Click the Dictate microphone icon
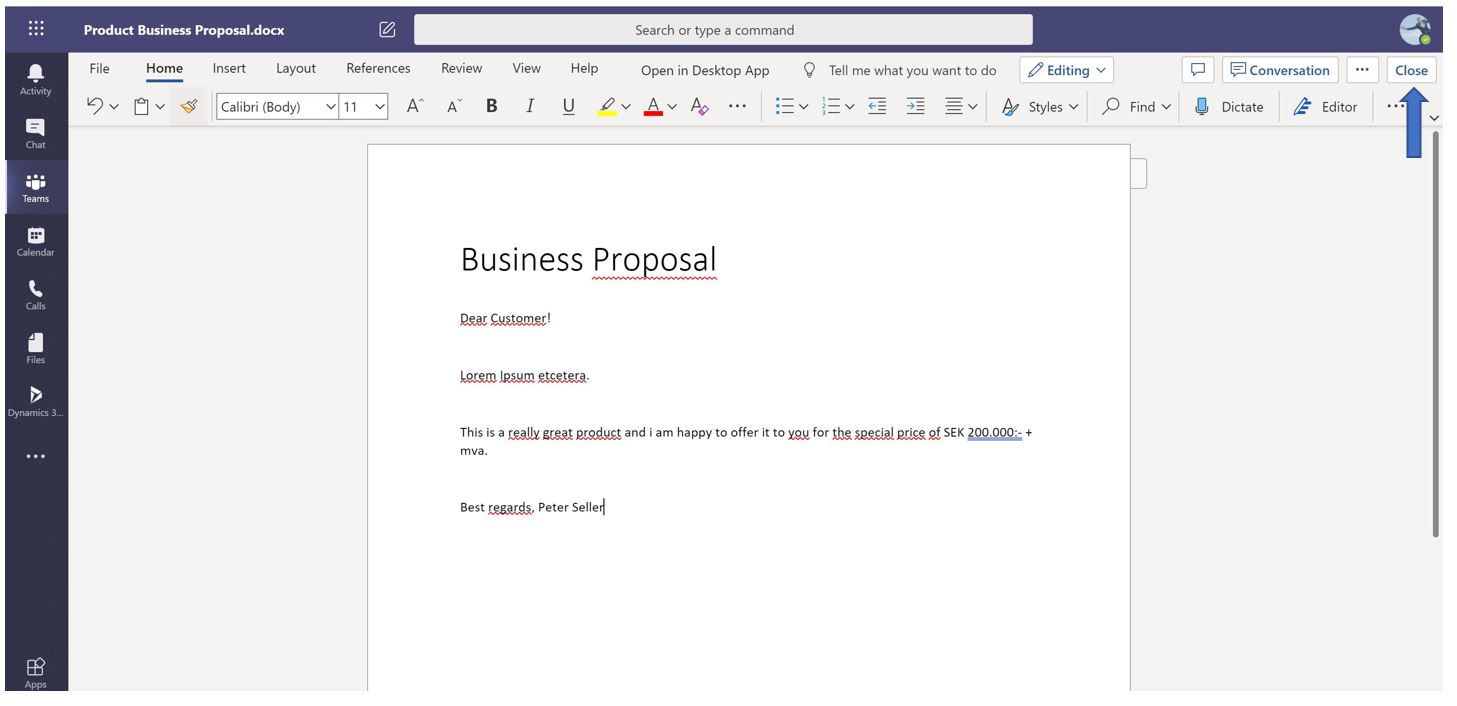 pos(1202,106)
